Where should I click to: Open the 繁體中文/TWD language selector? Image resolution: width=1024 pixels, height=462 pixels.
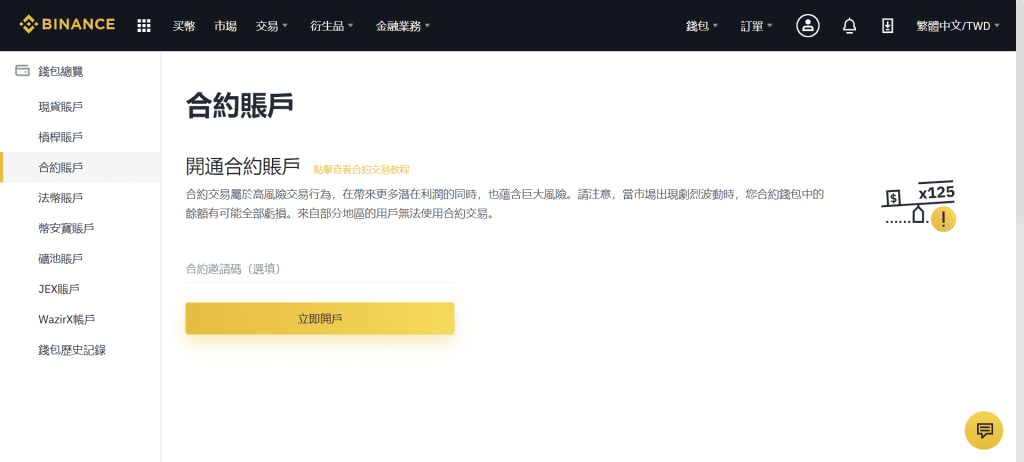958,26
